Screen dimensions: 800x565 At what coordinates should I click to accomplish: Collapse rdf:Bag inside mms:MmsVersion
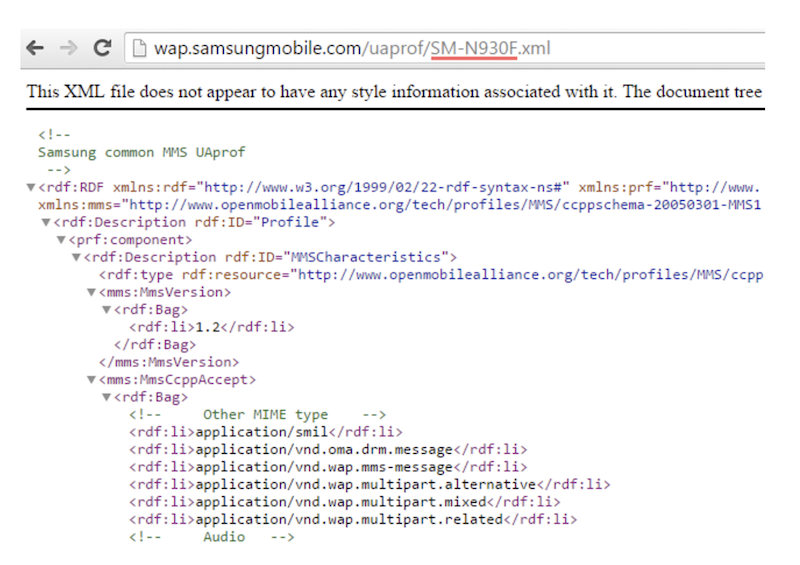point(106,309)
